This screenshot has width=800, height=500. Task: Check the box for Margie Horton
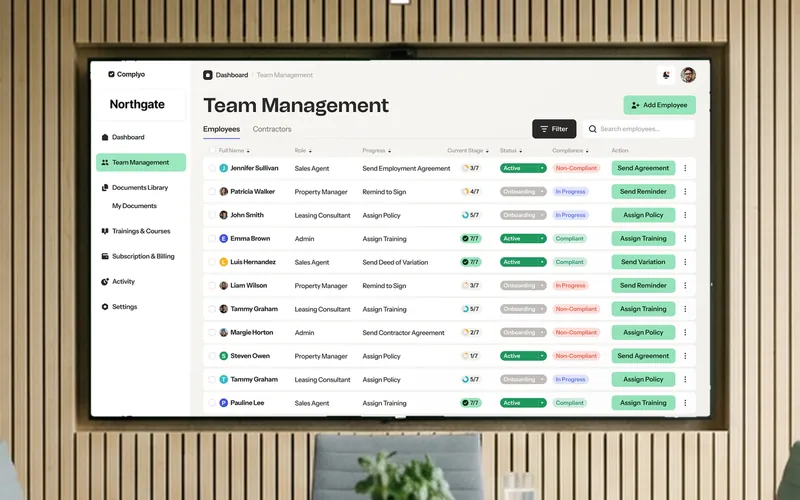pos(212,332)
